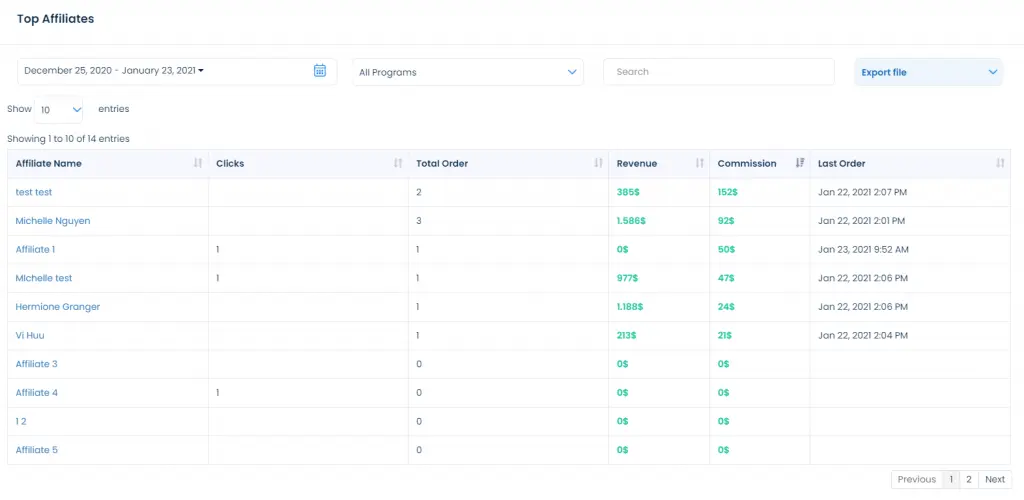
Task: Sort table by Clicks column arrows
Action: click(398, 163)
